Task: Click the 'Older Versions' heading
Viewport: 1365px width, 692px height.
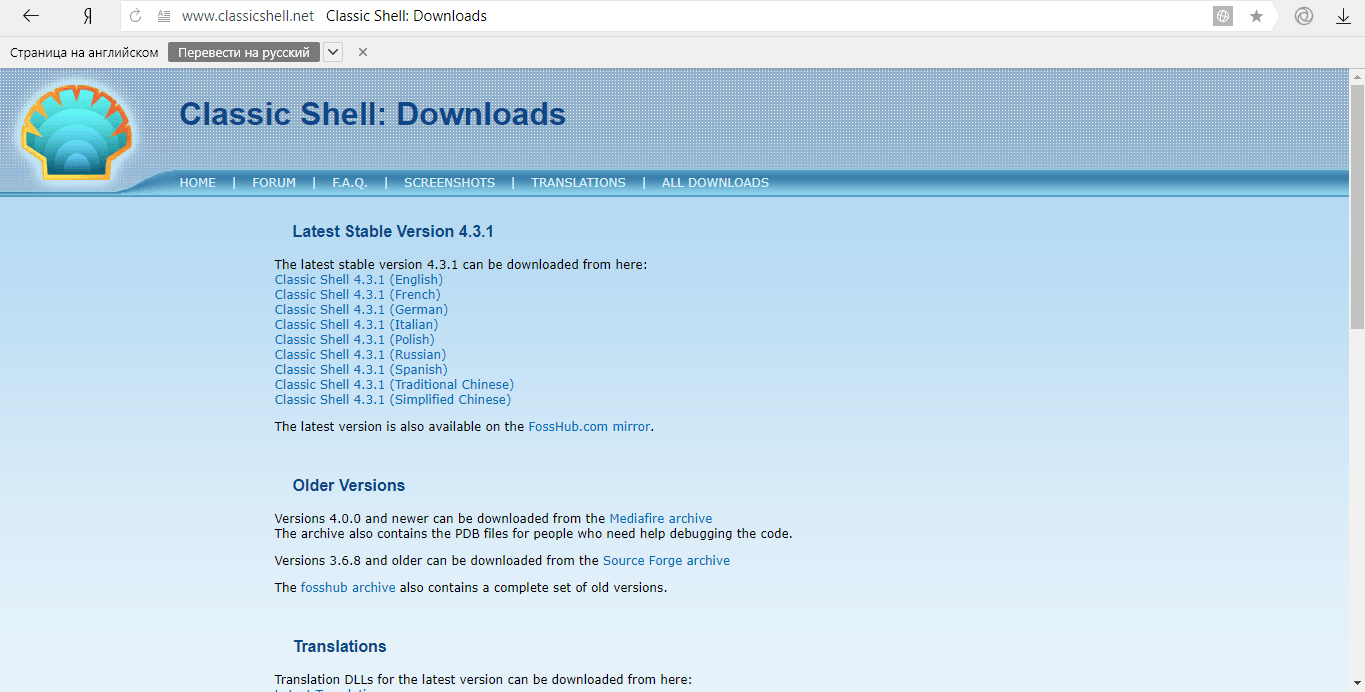Action: click(349, 486)
